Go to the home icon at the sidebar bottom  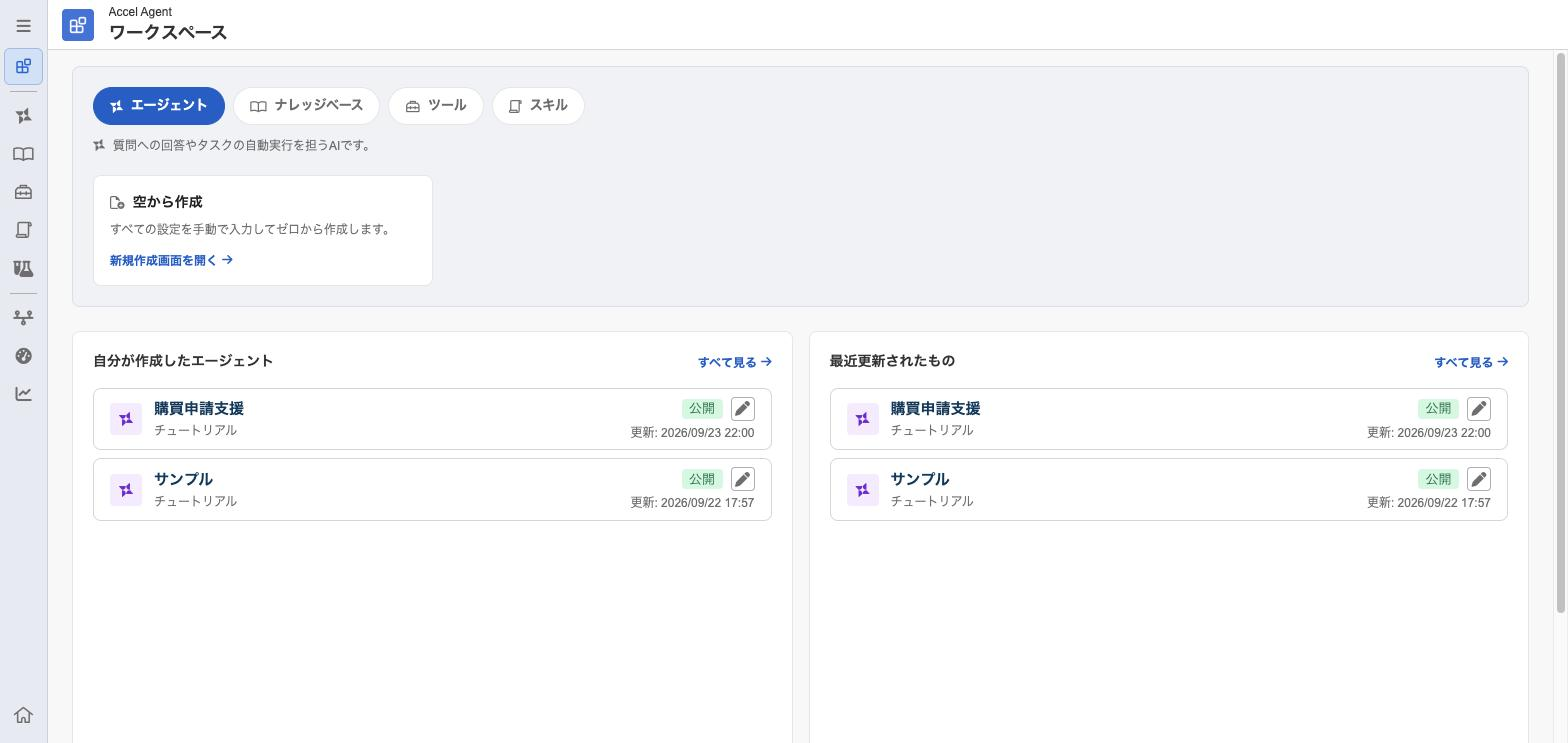click(23, 715)
